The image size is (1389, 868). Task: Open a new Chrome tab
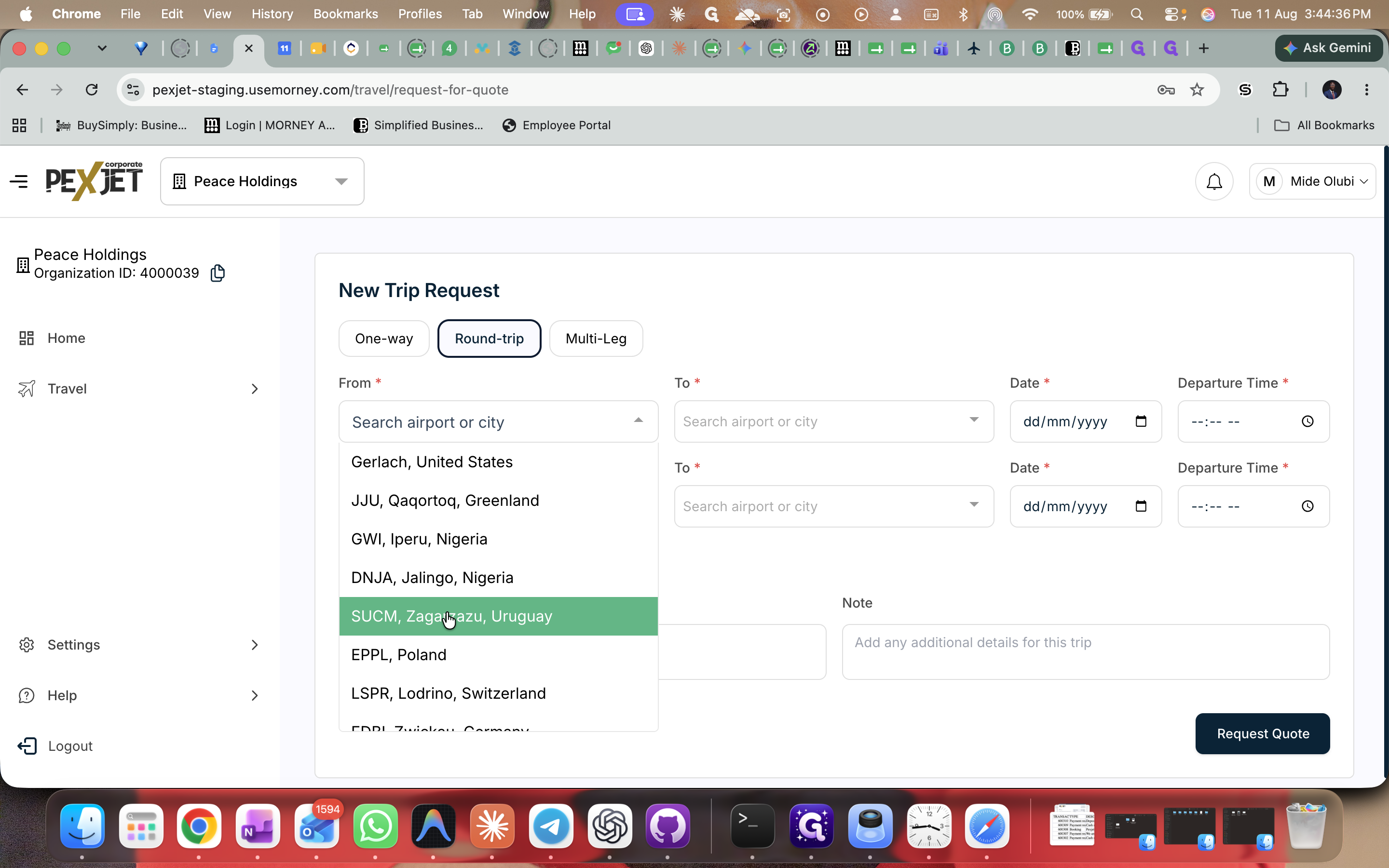(x=1204, y=48)
